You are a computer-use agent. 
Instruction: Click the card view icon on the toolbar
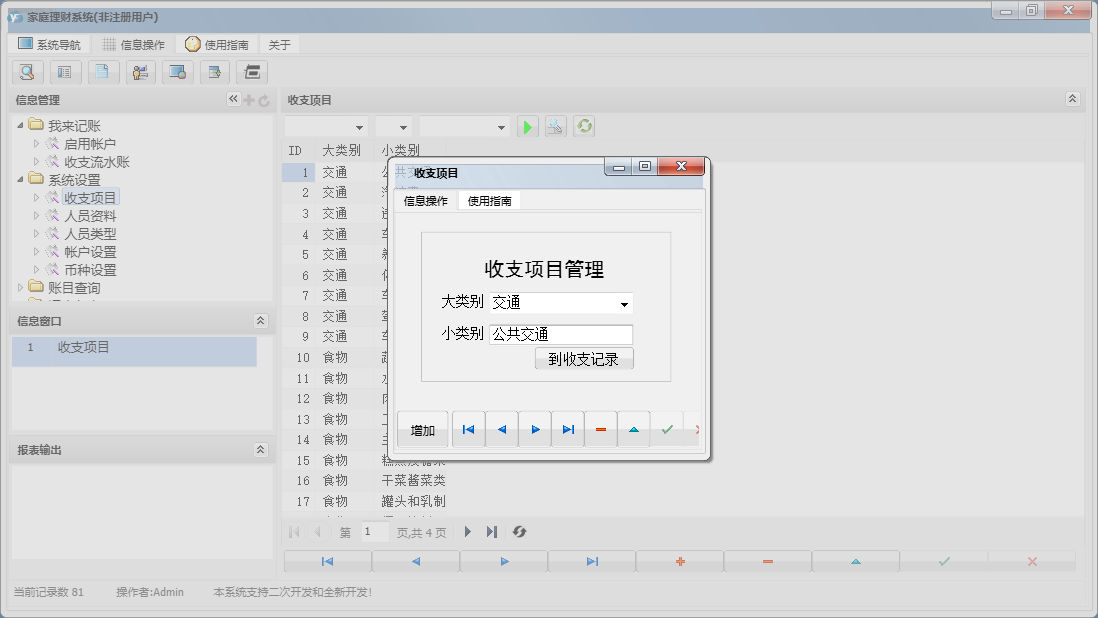click(65, 72)
